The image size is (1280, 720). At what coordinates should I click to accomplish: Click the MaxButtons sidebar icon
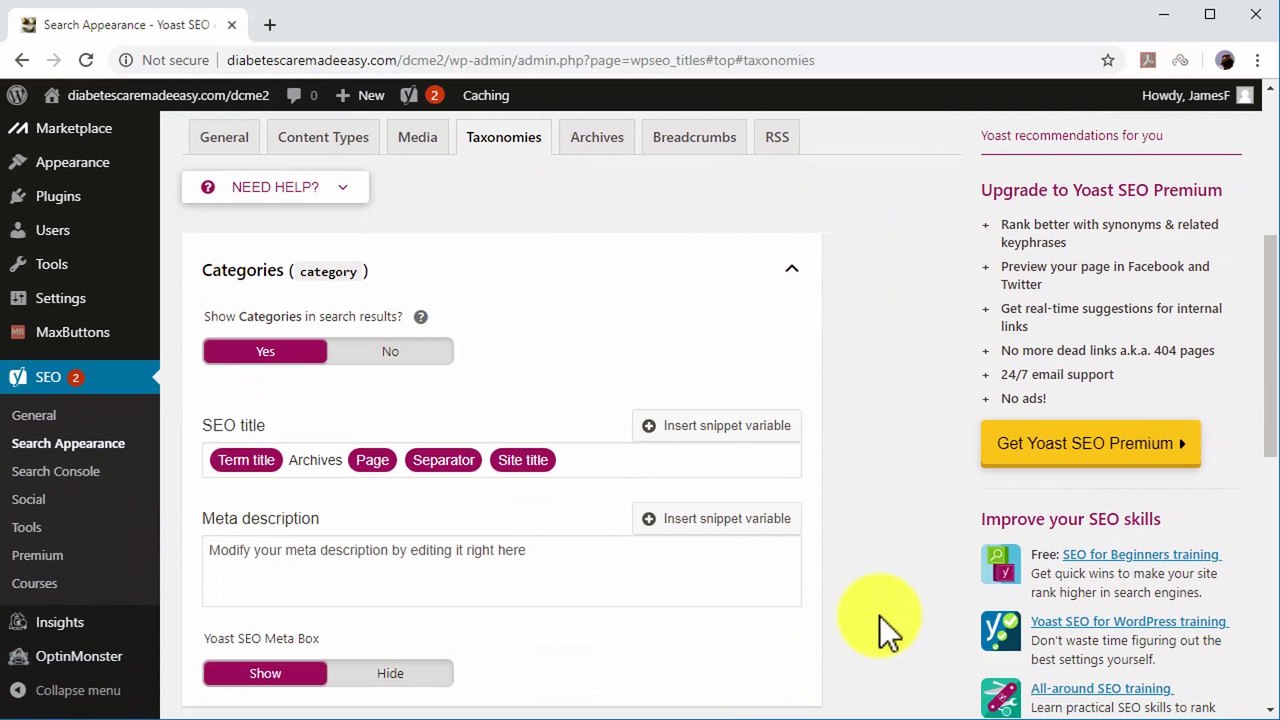pyautogui.click(x=18, y=332)
